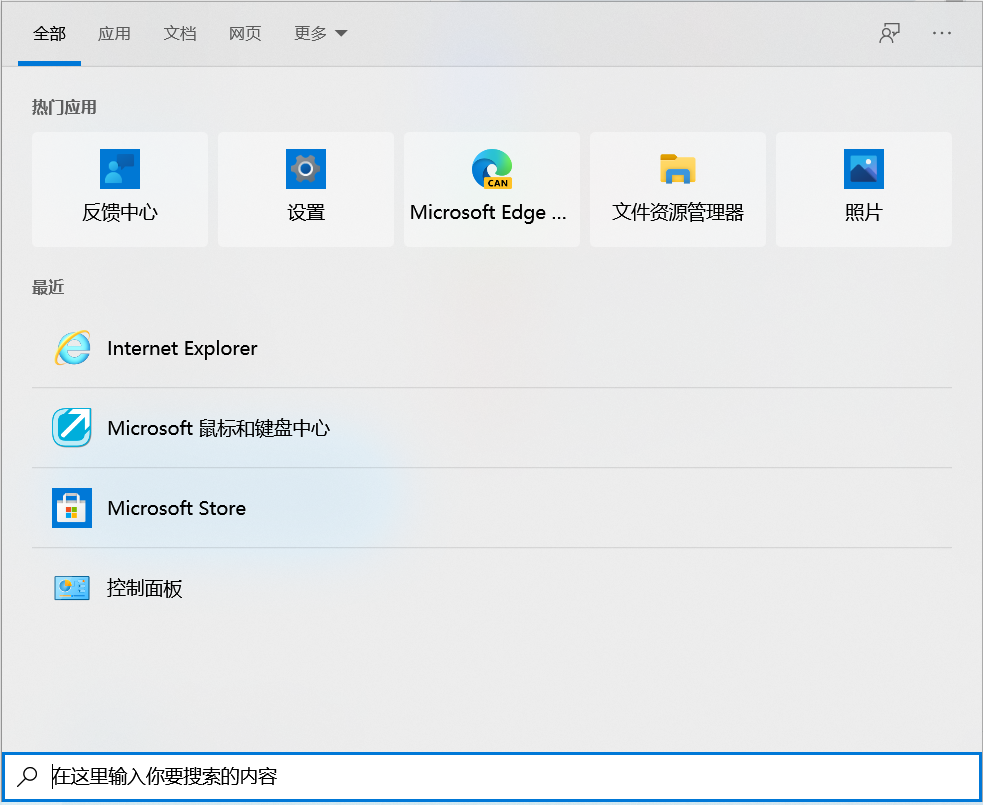The height and width of the screenshot is (805, 983).
Task: Open the 反馈中心 app tile
Action: 120,189
